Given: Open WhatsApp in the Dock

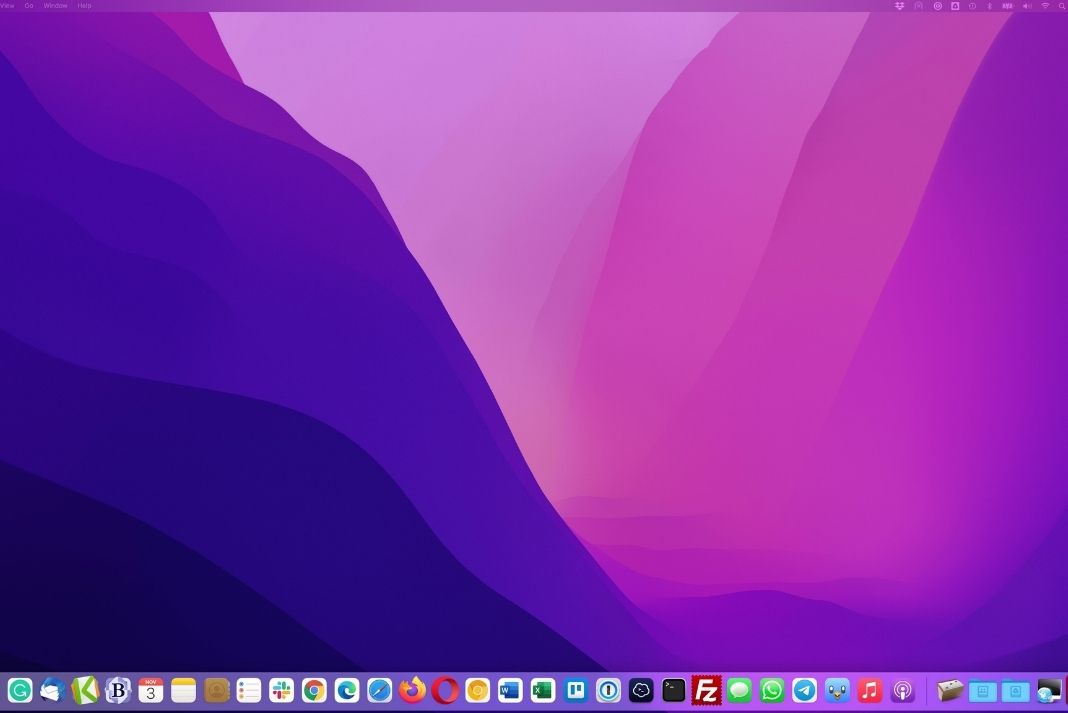Looking at the screenshot, I should click(772, 690).
